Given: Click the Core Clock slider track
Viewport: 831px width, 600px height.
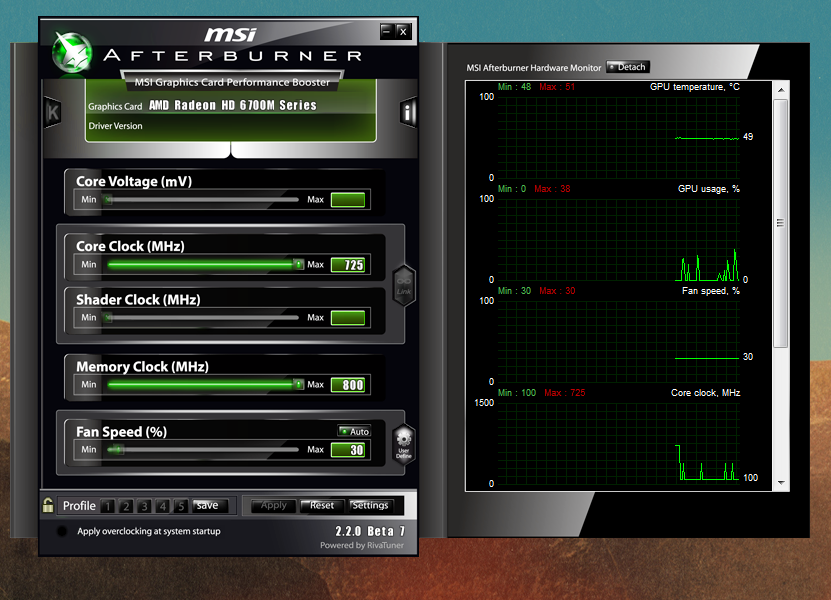Looking at the screenshot, I should 200,265.
